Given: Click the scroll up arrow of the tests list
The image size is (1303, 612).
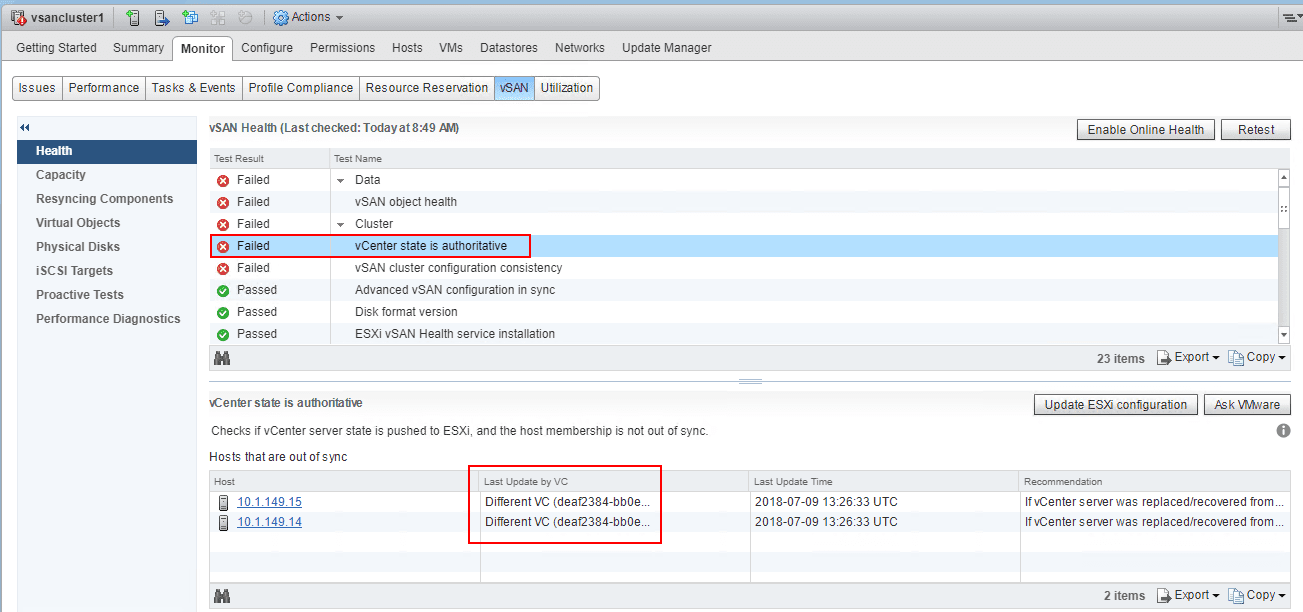Looking at the screenshot, I should tap(1284, 177).
